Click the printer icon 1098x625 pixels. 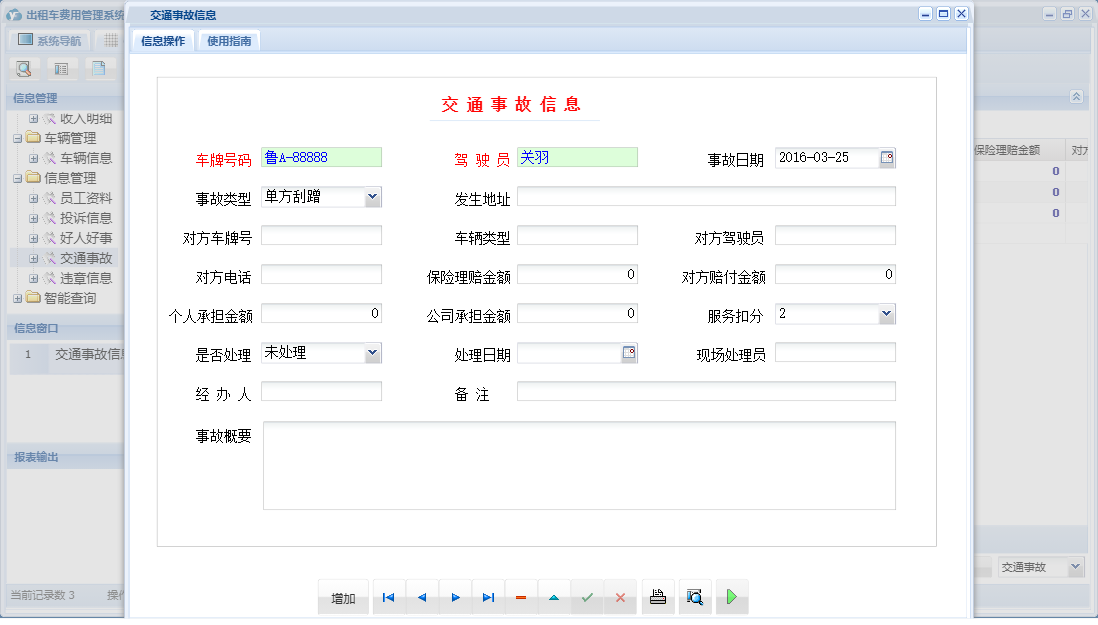(x=658, y=598)
